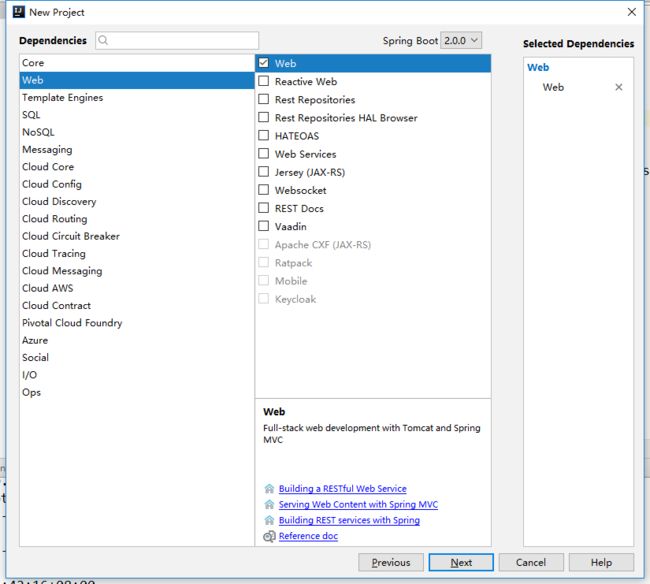The width and height of the screenshot is (650, 584).
Task: Enable the Reactive Web checkbox
Action: (x=264, y=81)
